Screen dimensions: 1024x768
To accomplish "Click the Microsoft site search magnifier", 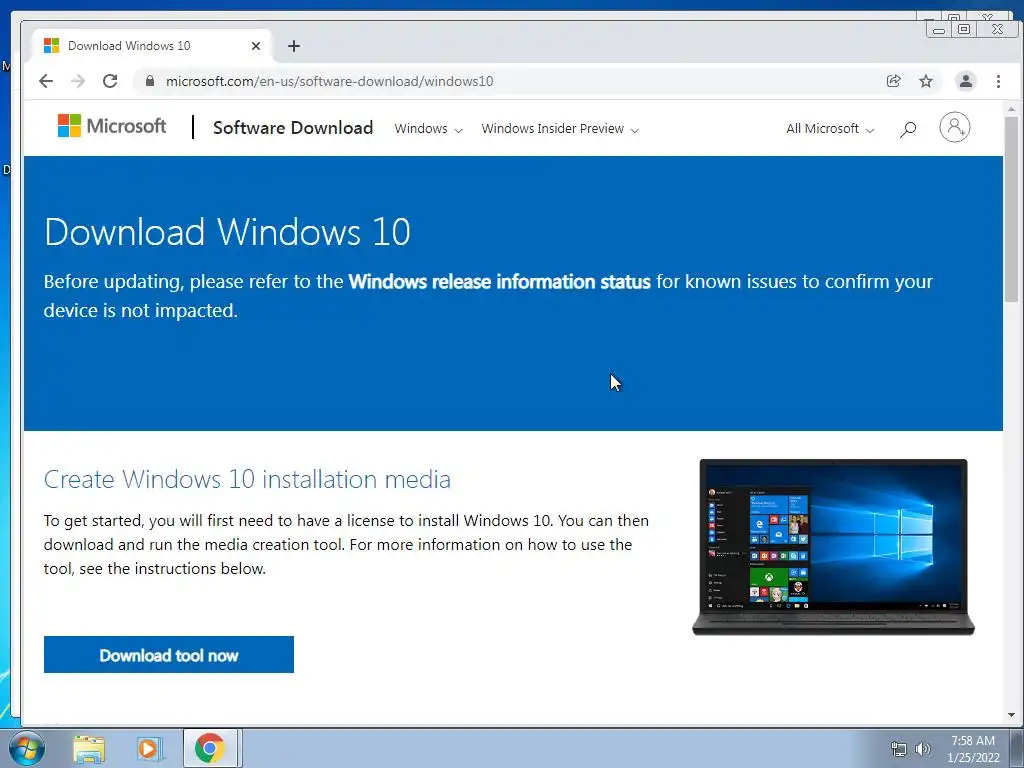I will tap(908, 129).
